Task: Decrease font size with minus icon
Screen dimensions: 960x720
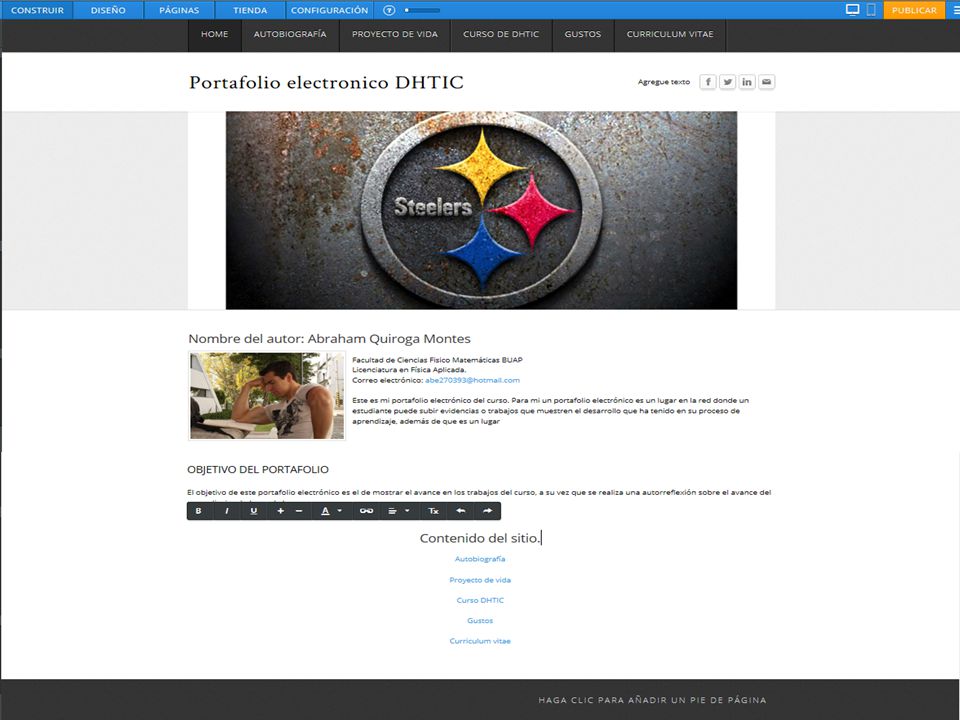Action: click(x=299, y=511)
